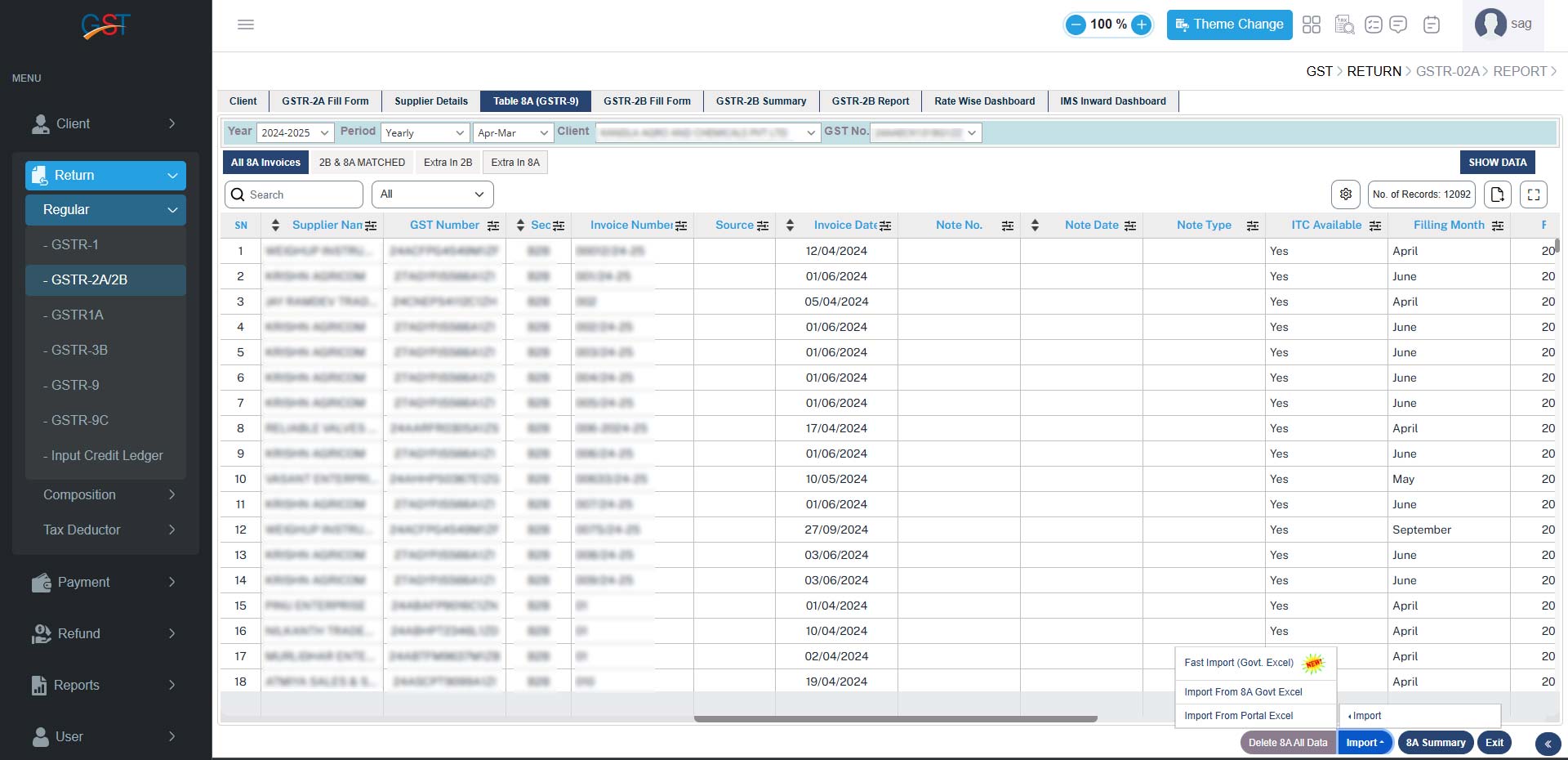Open the chat message icon in header
This screenshot has height=760, width=1568.
1398,25
